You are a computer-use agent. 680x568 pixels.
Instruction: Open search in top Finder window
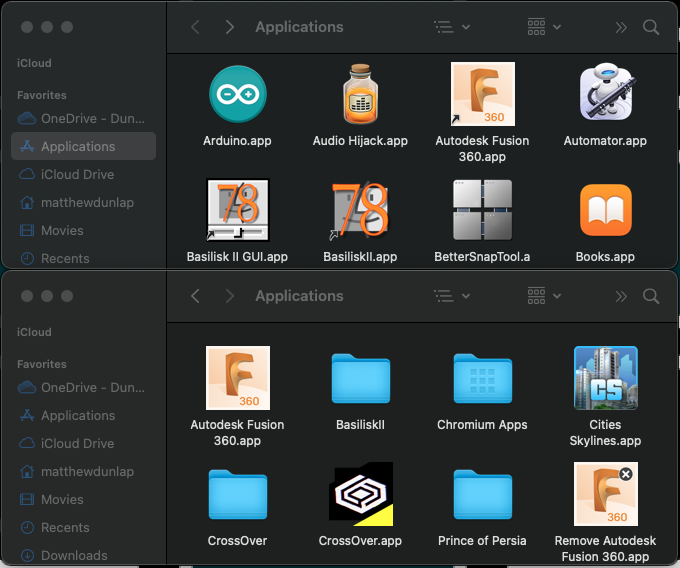tap(651, 27)
